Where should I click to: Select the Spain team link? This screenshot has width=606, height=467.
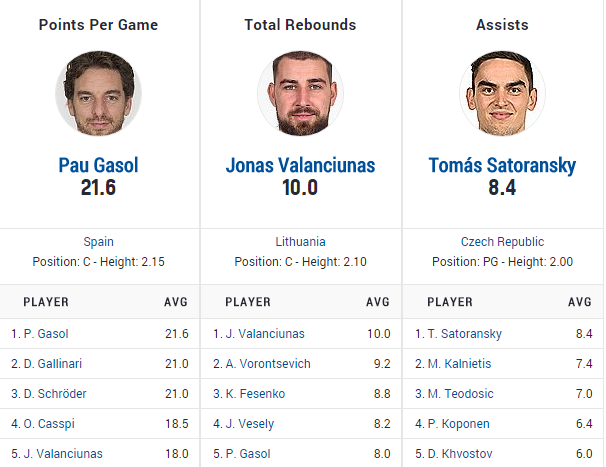[98, 241]
